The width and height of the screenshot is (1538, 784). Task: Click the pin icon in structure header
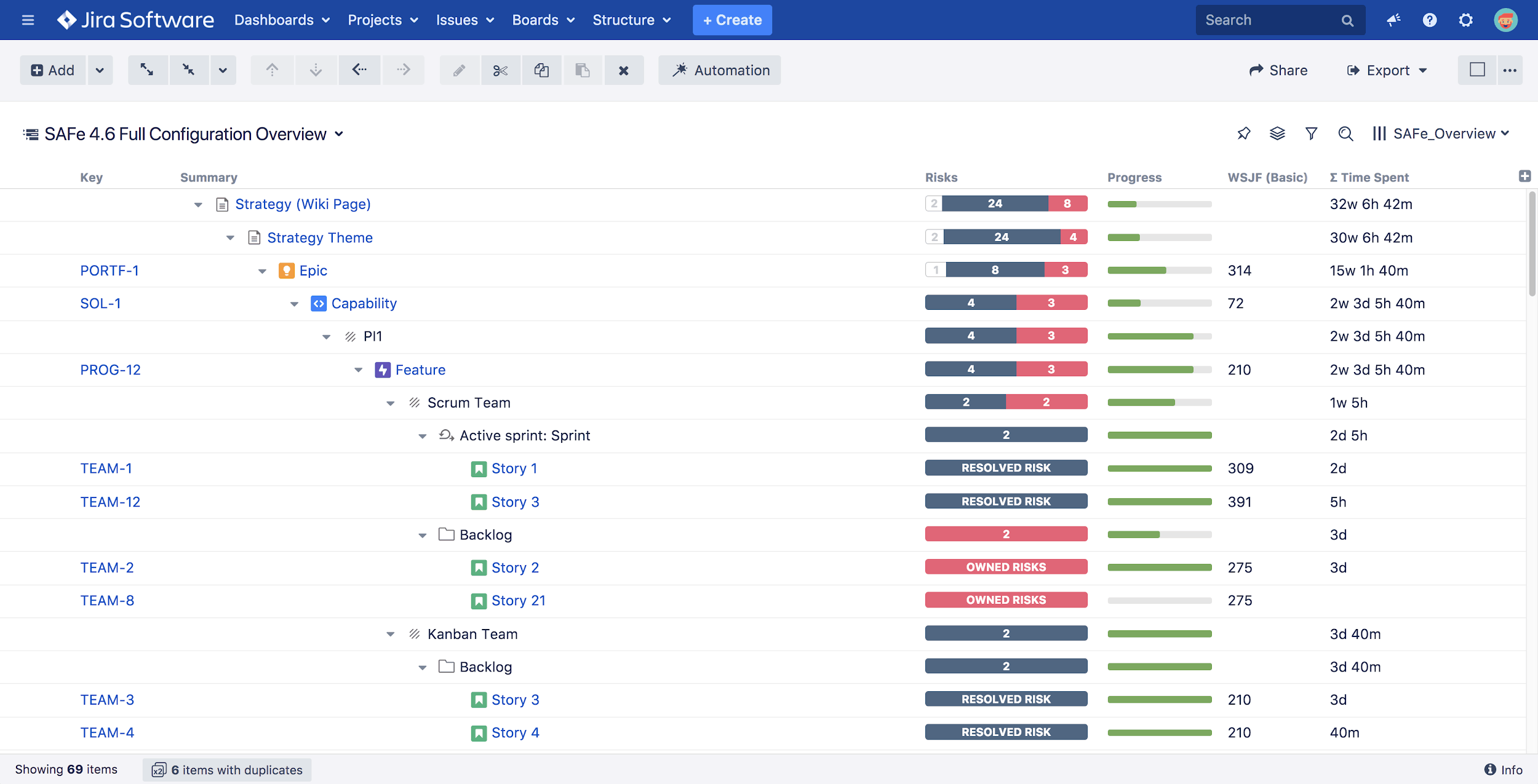pos(1243,133)
